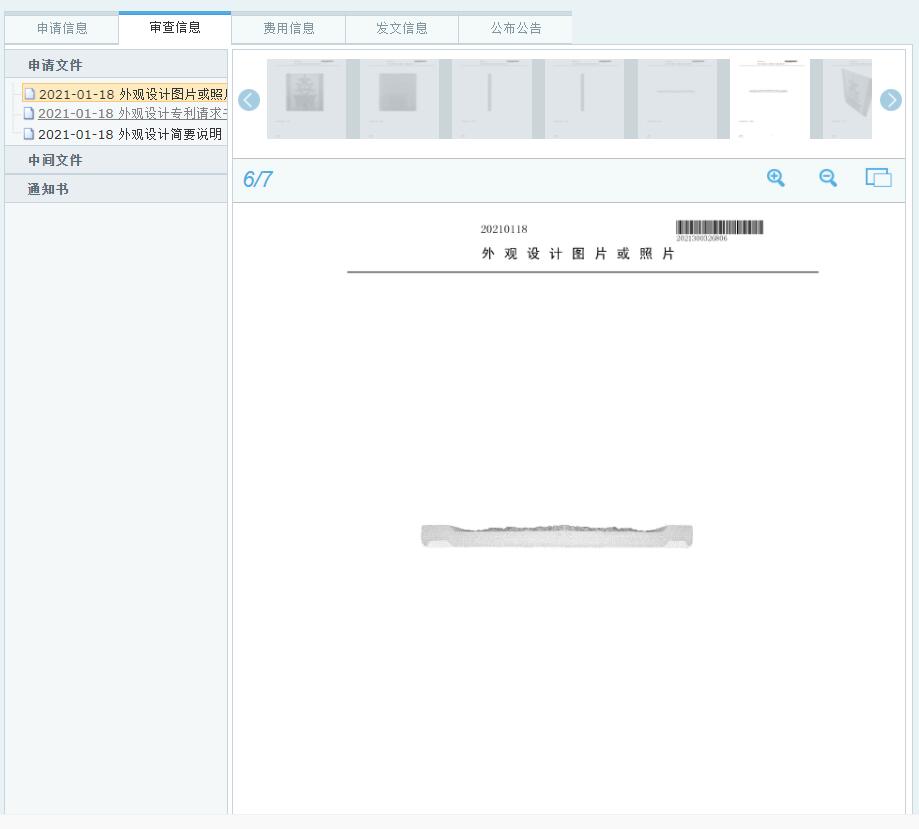Go to the 发文信息 tab
Viewport: 919px width, 829px height.
pyautogui.click(x=402, y=28)
